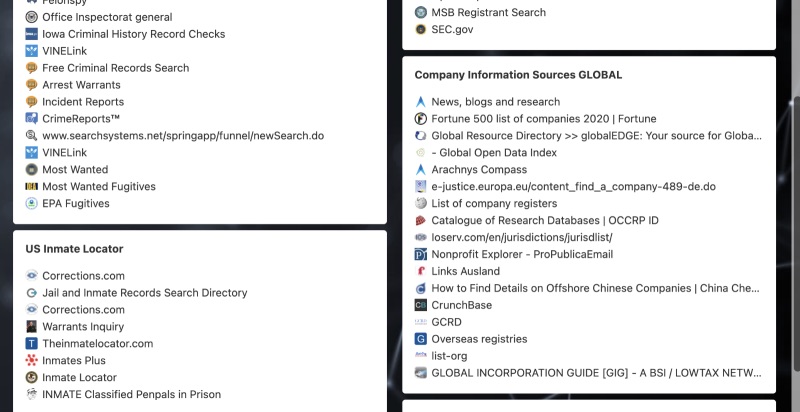Click the Inmates Plus red icon

tap(32, 360)
